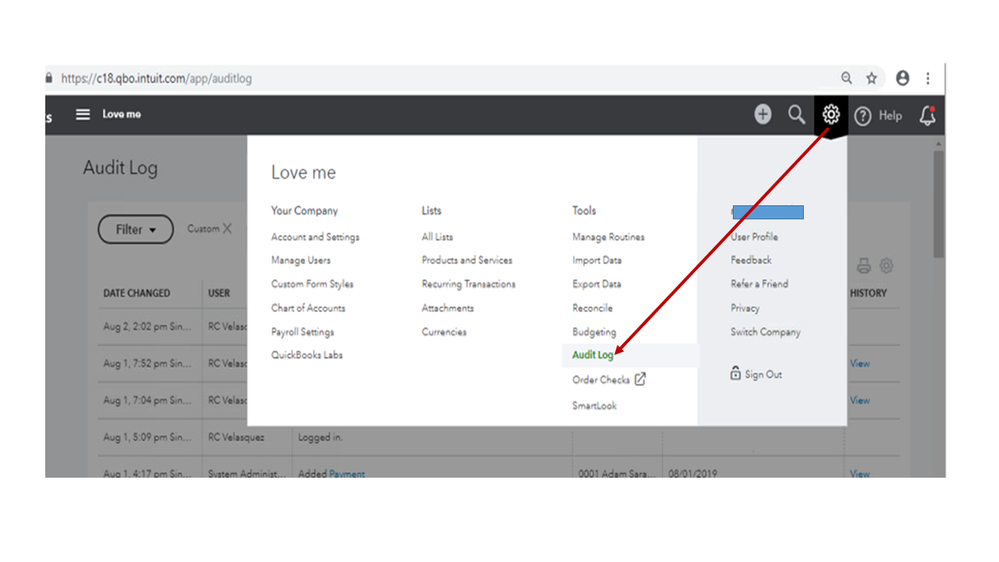Viewport: 999px width, 562px height.
Task: Remove the Custom filter with X
Action: (x=227, y=228)
